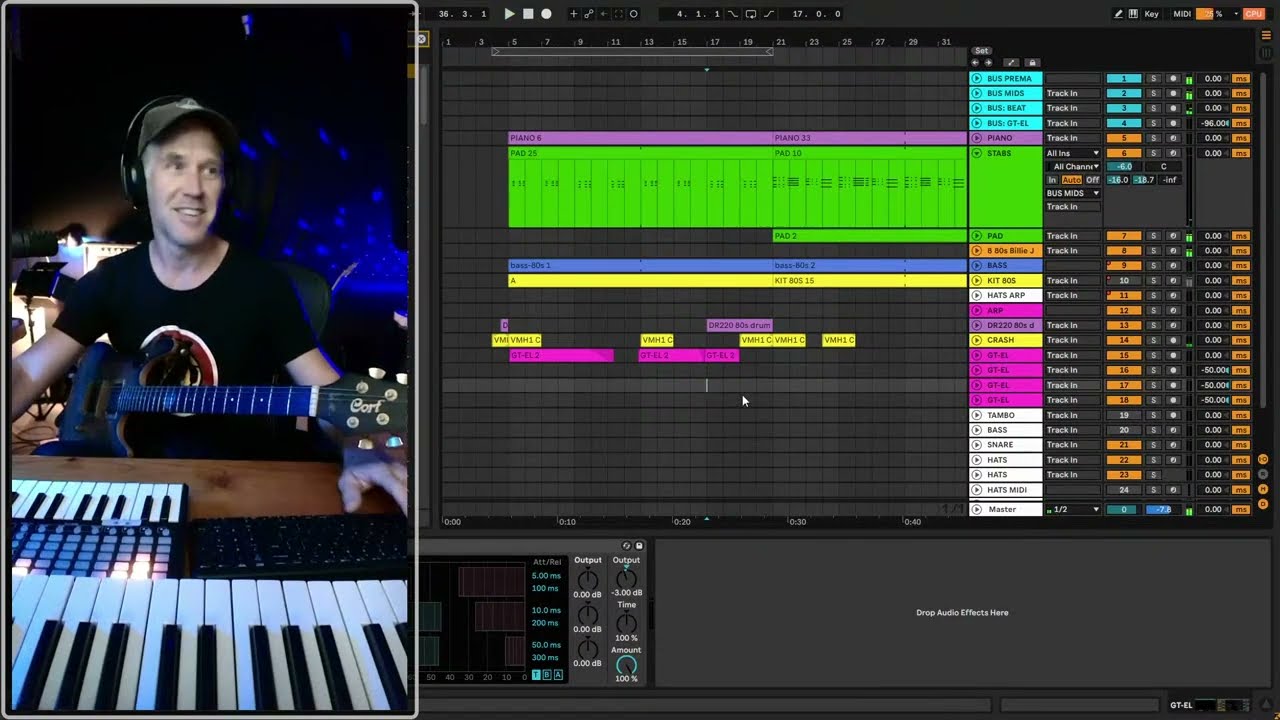This screenshot has height=720, width=1280.
Task: Toggle the Lock Envelopes icon
Action: coord(1033,62)
